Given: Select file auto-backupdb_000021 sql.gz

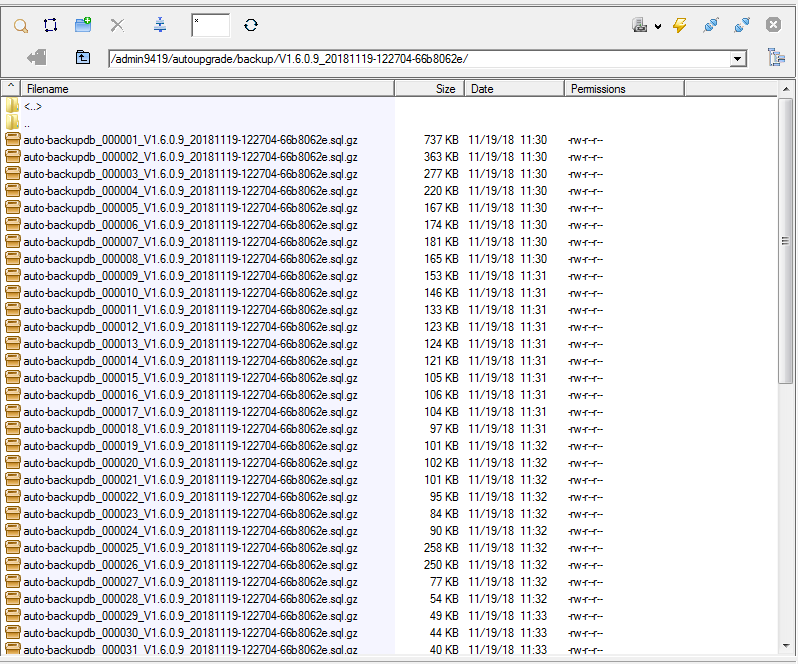Looking at the screenshot, I should pos(190,480).
